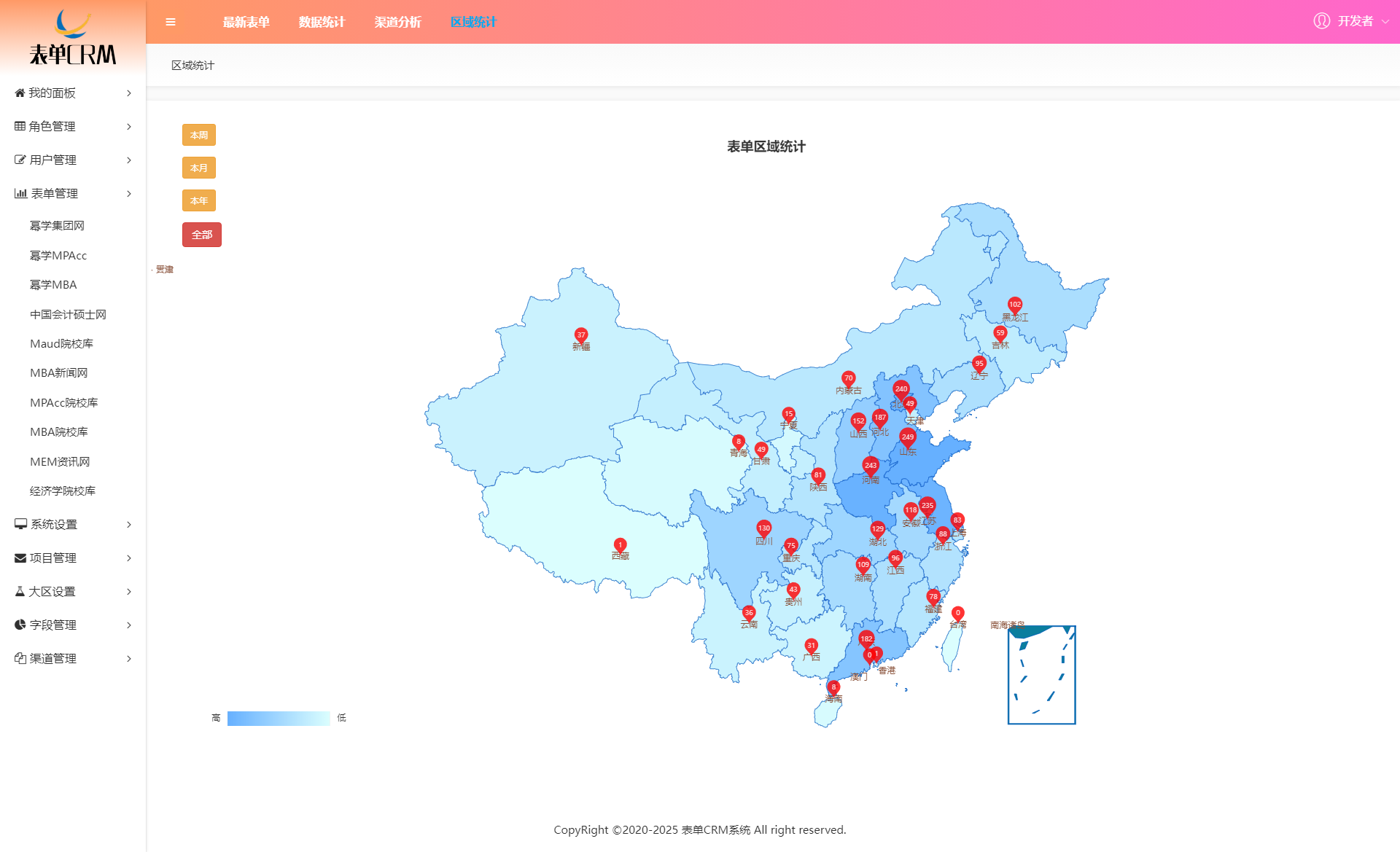Viewport: 1400px width, 852px height.
Task: Select the 本期 time filter button
Action: (199, 135)
